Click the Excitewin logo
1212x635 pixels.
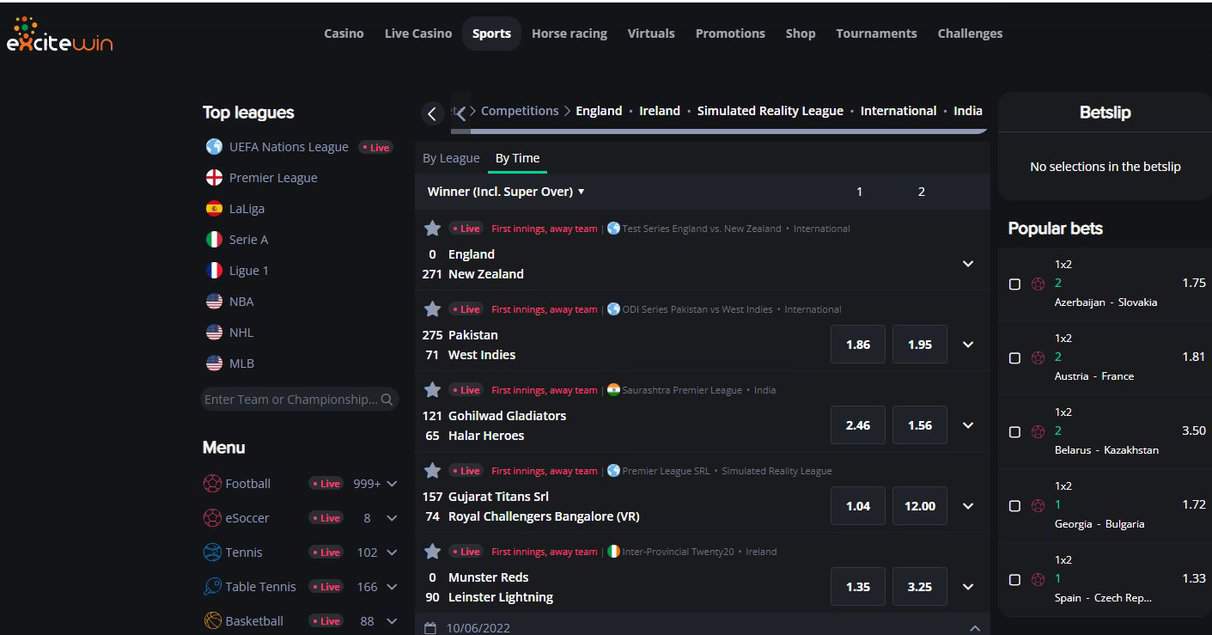point(60,35)
